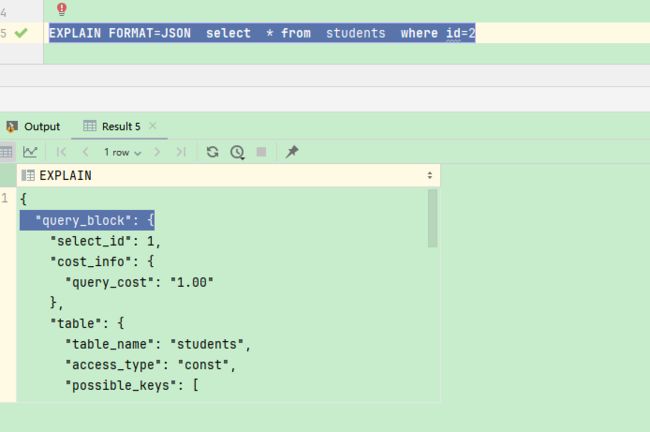This screenshot has width=650, height=432.
Task: Go to last page of results
Action: coord(181,152)
